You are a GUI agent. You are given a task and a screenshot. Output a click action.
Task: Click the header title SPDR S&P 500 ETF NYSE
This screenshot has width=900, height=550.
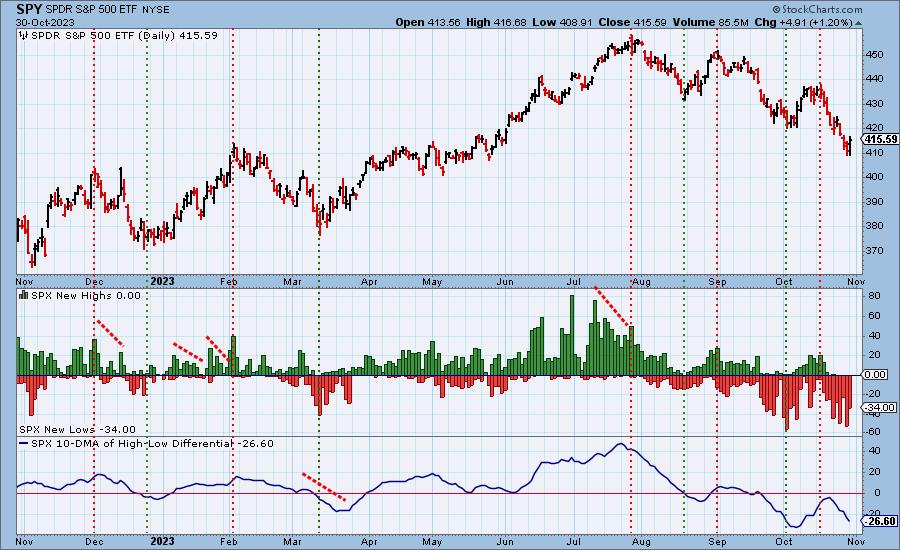(x=108, y=10)
